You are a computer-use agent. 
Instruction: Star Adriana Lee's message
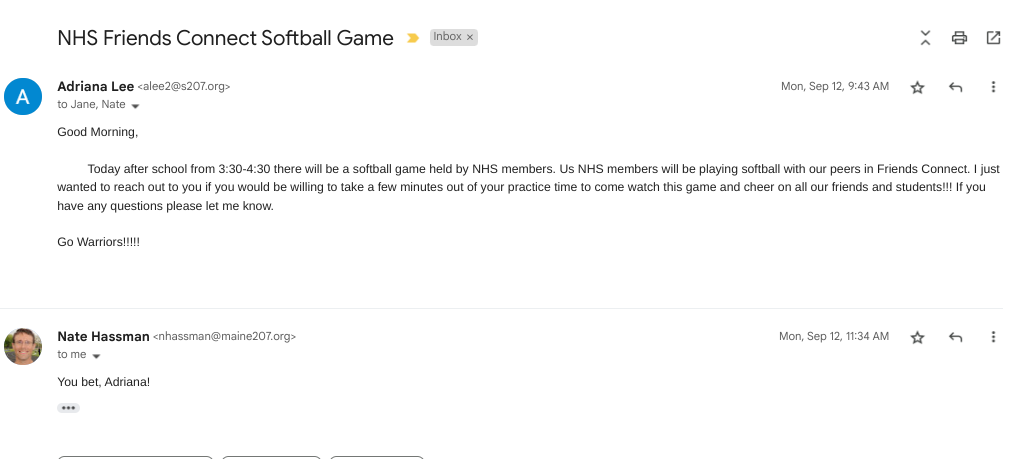point(917,87)
